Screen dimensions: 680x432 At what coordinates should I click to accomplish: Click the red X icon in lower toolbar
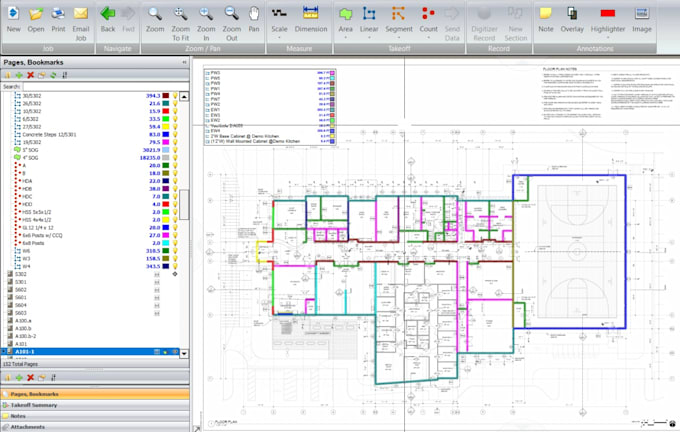coord(30,377)
